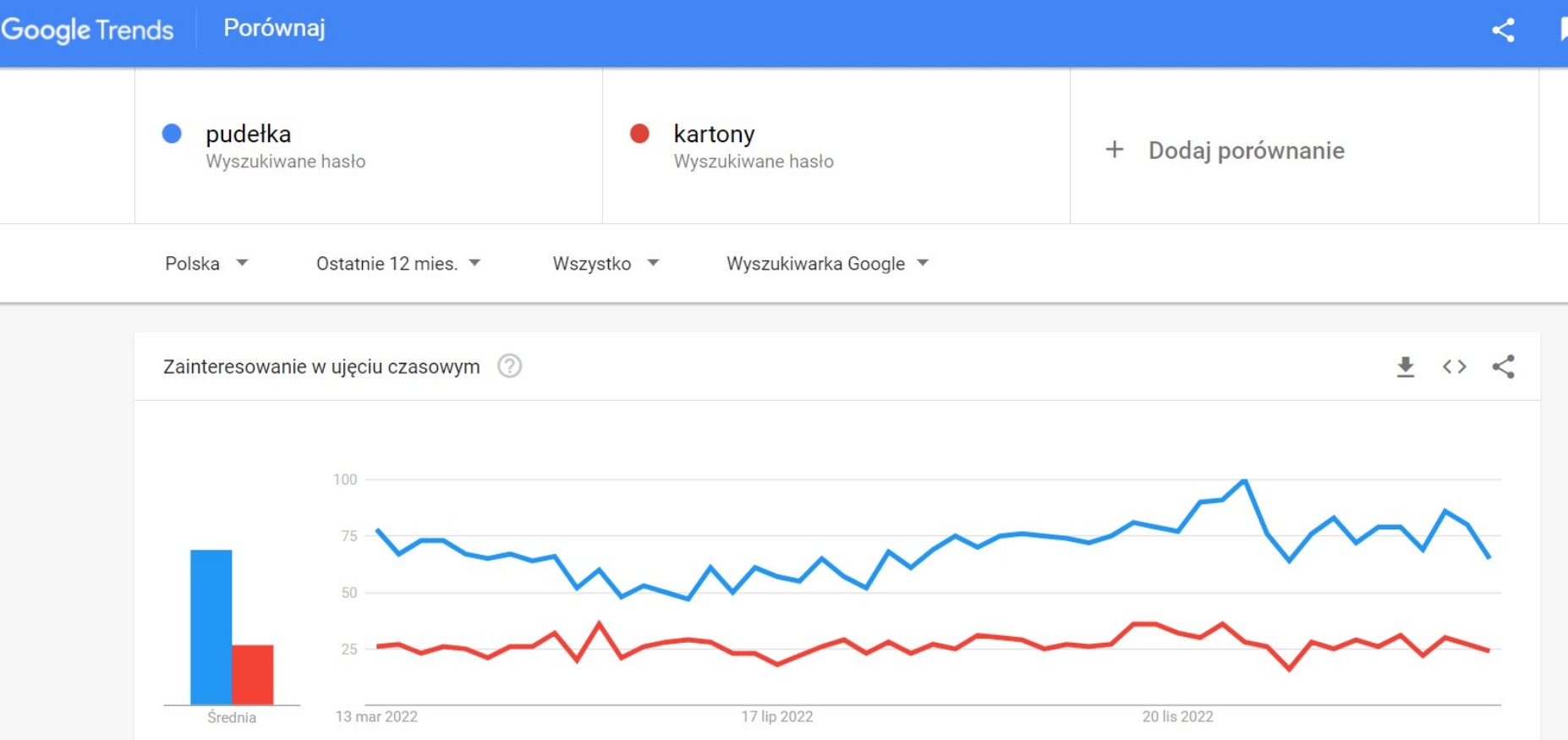Click the plus icon to add a comparison

click(x=1115, y=150)
